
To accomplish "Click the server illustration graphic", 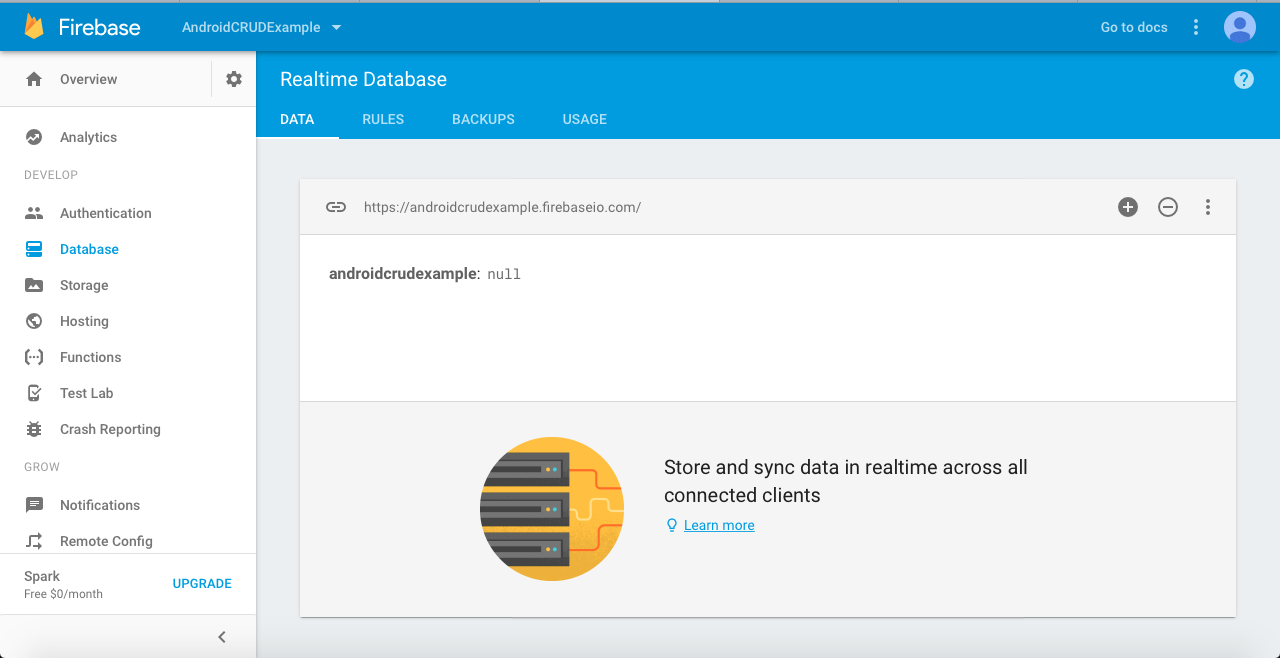I will tap(552, 509).
